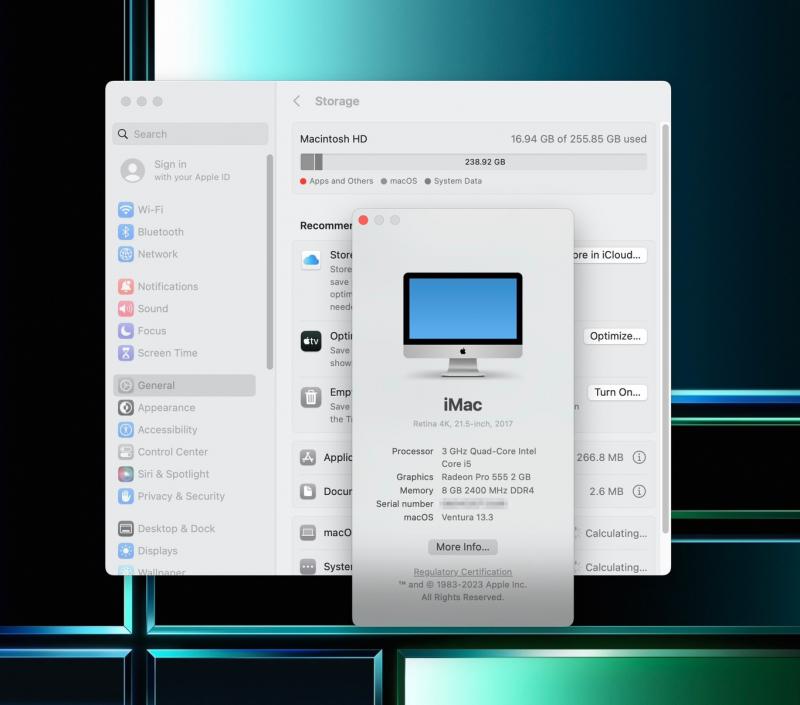
Task: Close the About This Mac window
Action: 363,220
